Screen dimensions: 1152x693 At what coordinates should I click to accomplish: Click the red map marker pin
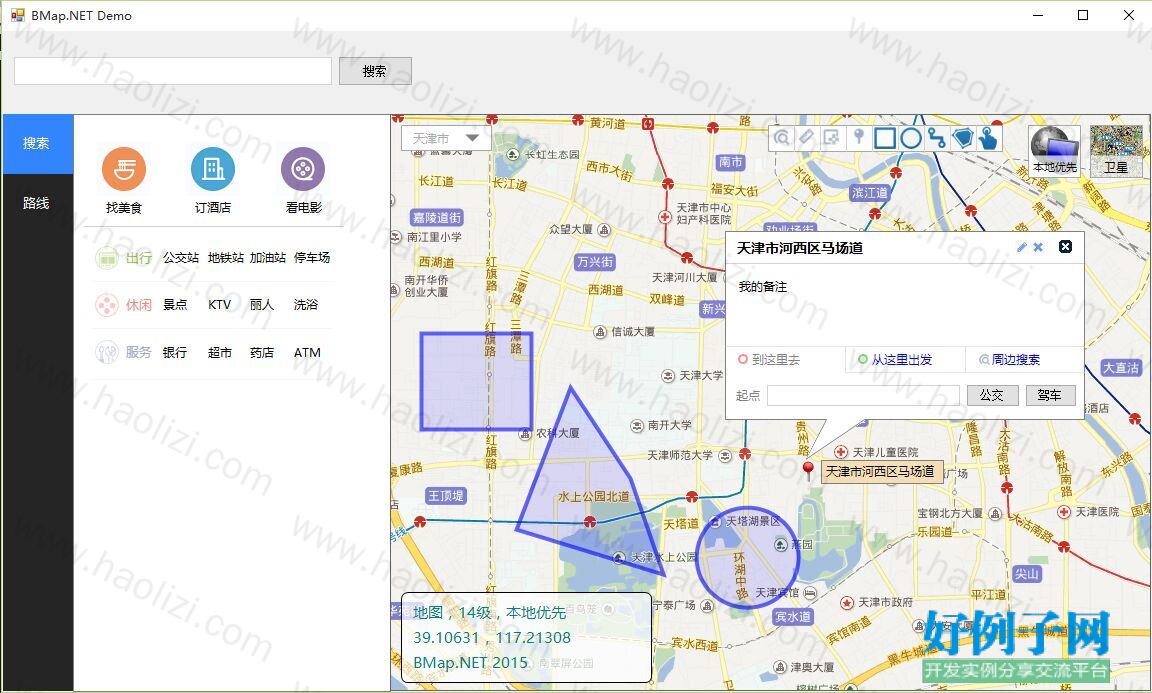point(808,470)
